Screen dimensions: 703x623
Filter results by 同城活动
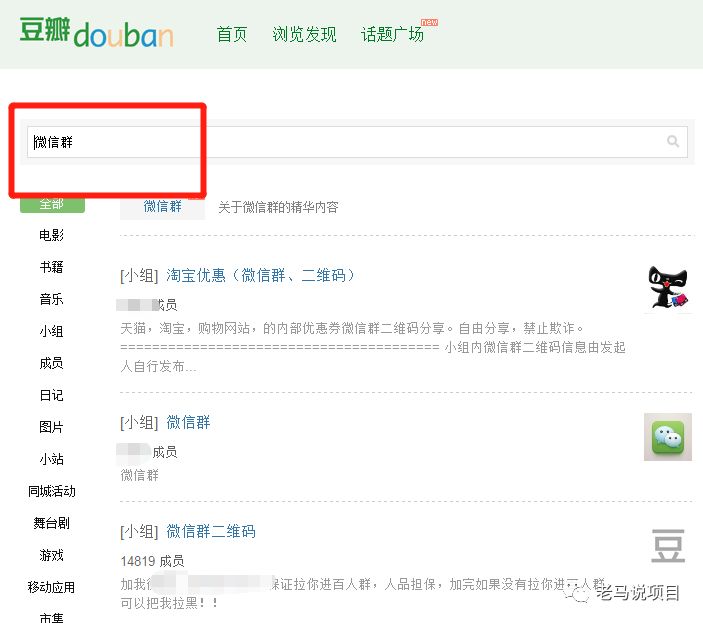[52, 491]
